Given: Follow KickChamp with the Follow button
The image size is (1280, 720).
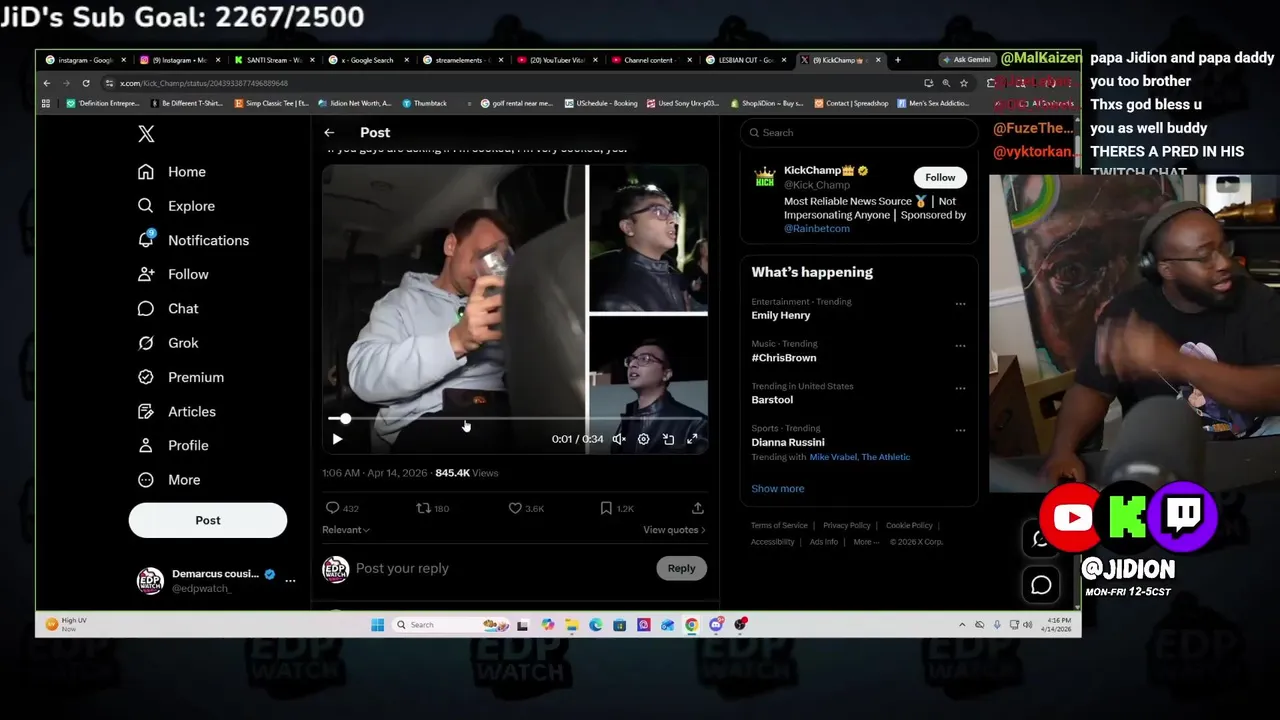Looking at the screenshot, I should 940,177.
